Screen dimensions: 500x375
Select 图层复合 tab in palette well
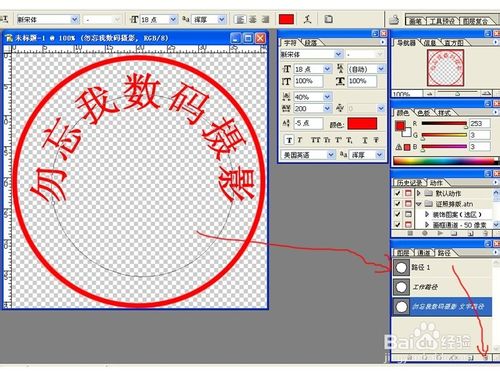475,21
